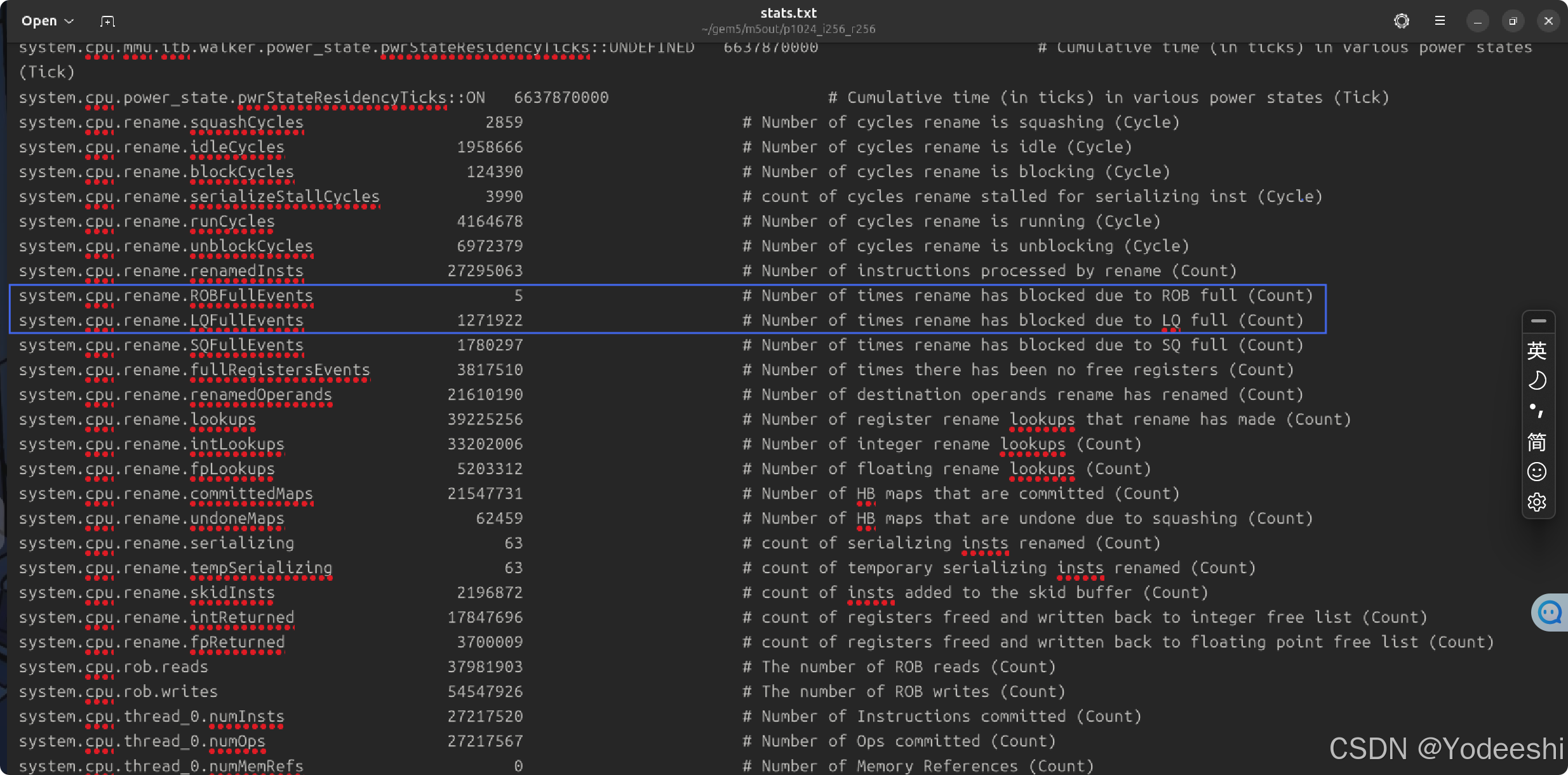Screen dimensions: 1568x775
Task: Open the hamburger main menu
Action: tap(1440, 21)
